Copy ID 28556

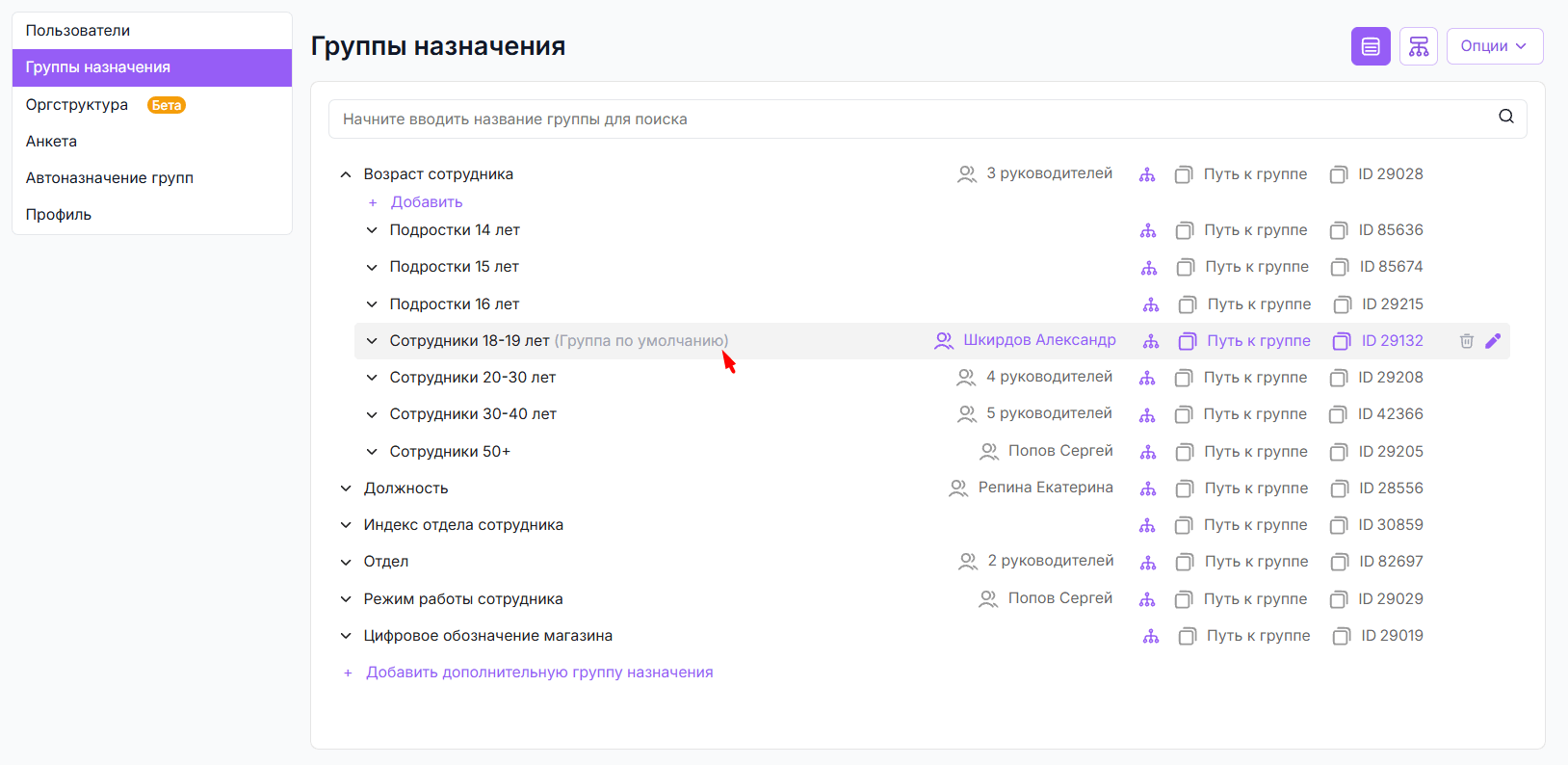(1377, 489)
